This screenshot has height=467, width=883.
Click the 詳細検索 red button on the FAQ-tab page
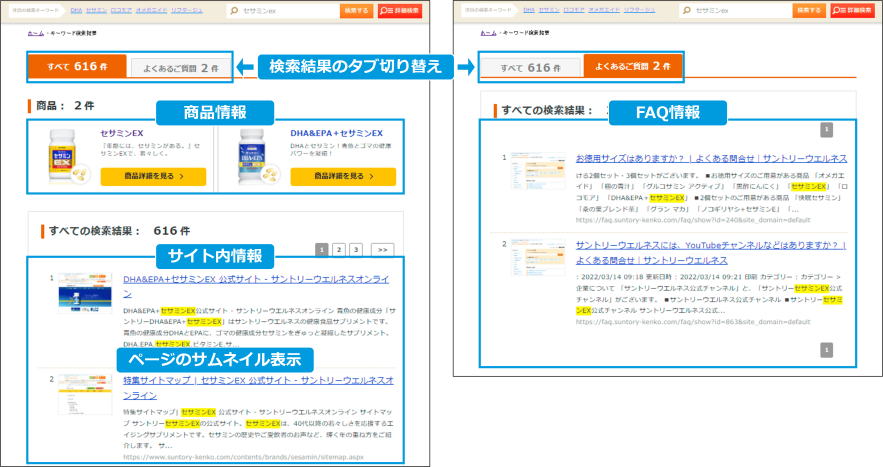click(853, 10)
